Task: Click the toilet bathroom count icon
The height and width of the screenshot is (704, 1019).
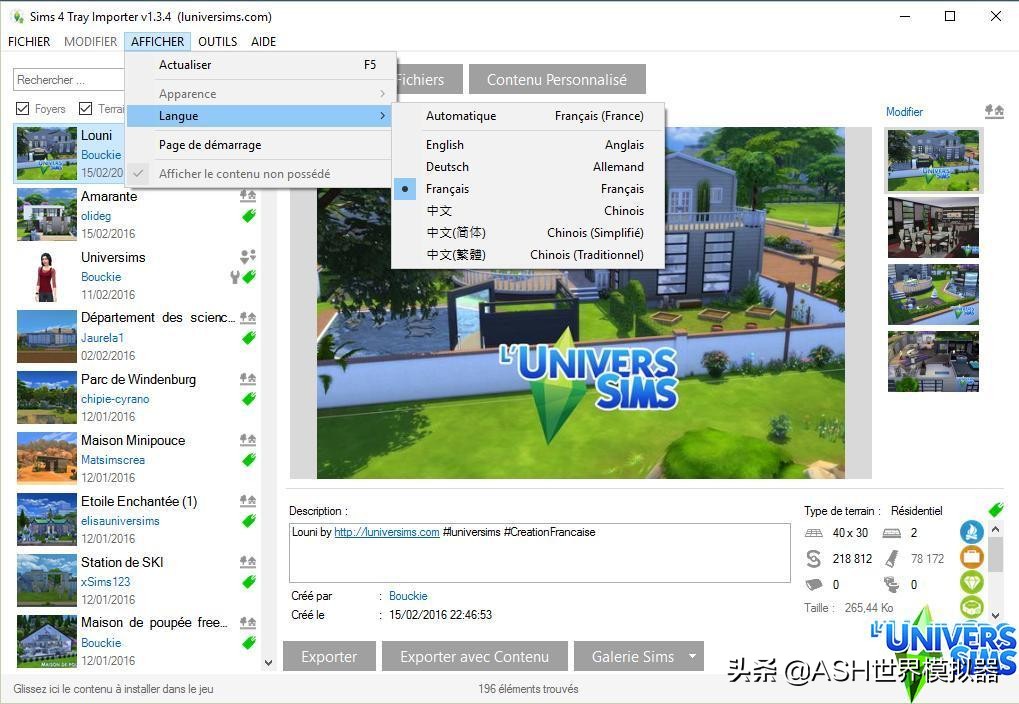Action: 892,584
